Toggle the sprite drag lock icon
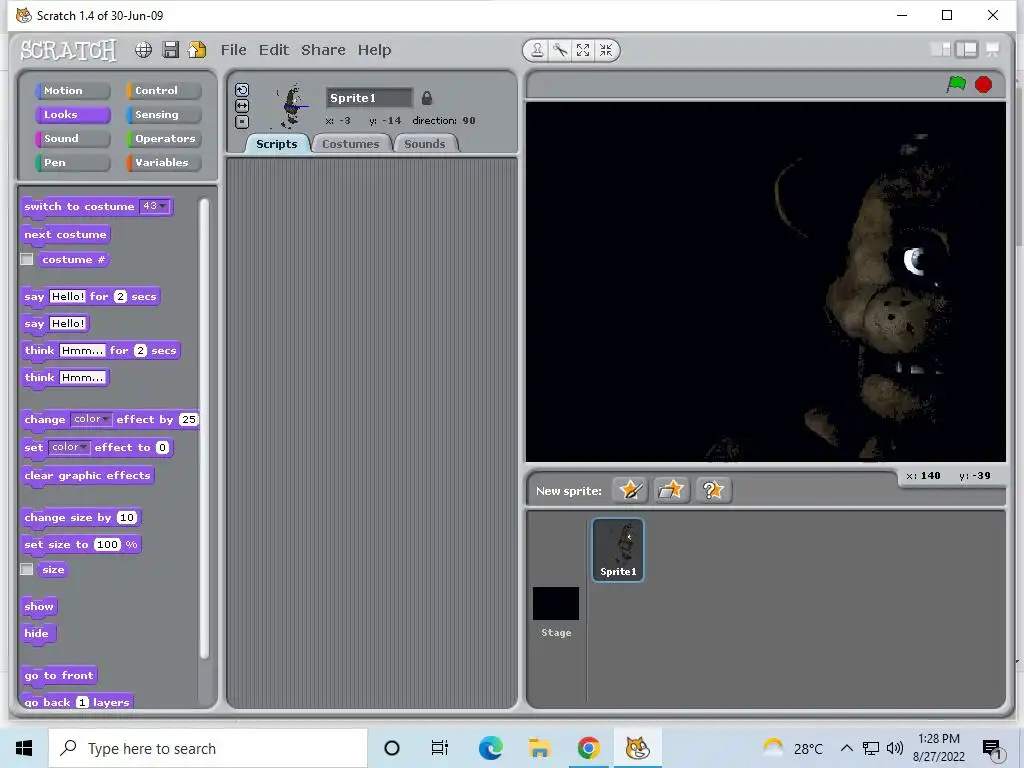 click(426, 98)
